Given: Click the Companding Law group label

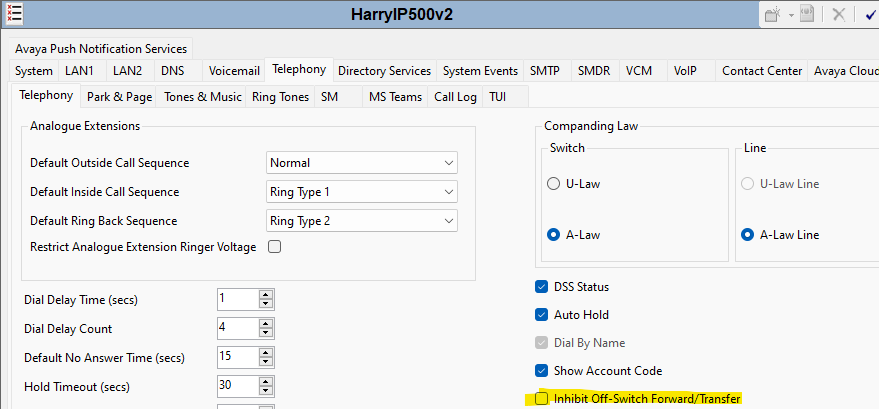Looking at the screenshot, I should pos(591,126).
